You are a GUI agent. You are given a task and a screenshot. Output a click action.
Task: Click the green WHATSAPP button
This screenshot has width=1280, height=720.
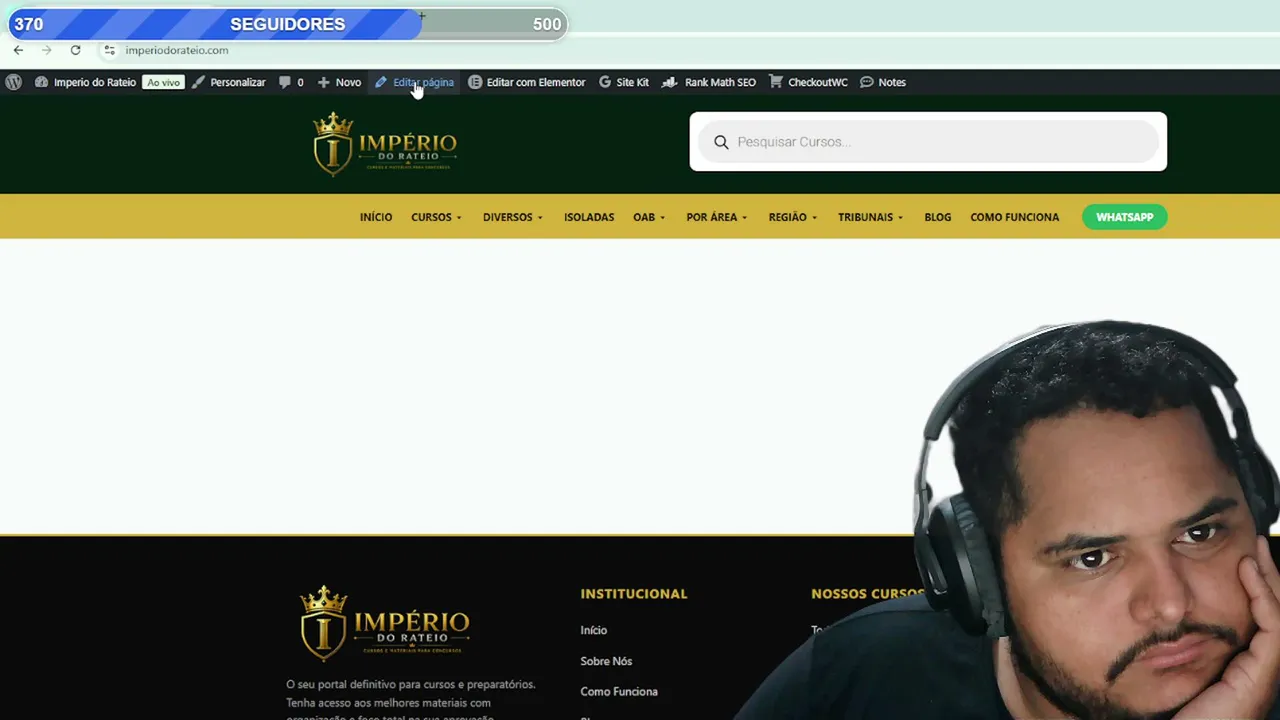[x=1124, y=217]
